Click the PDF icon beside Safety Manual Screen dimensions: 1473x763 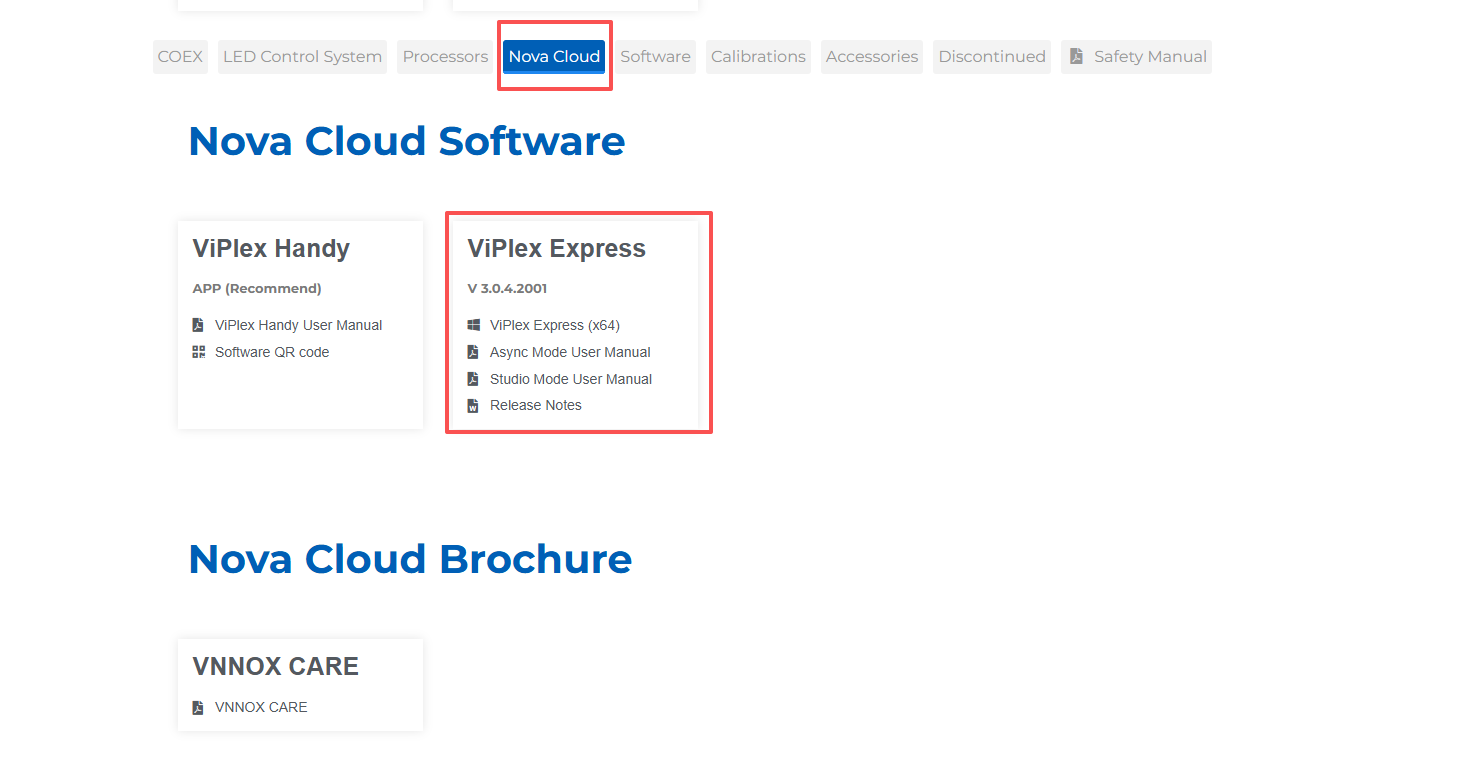click(1076, 57)
